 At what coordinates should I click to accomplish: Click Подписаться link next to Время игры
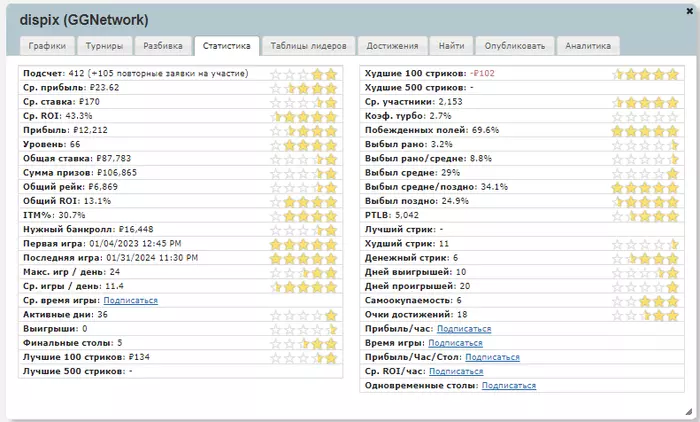455,343
